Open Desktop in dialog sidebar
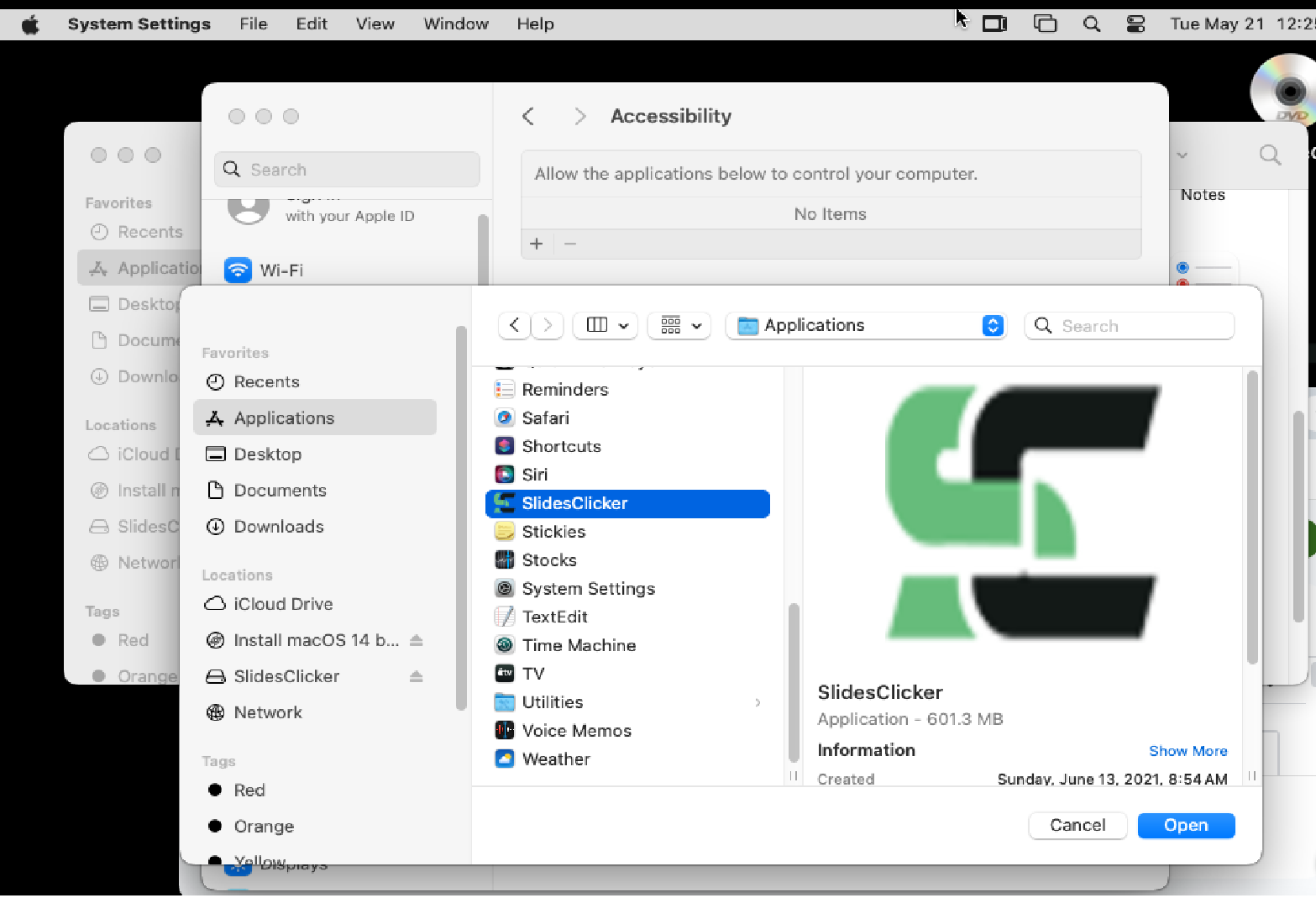Screen dimensions: 1316x898 point(315,454)
